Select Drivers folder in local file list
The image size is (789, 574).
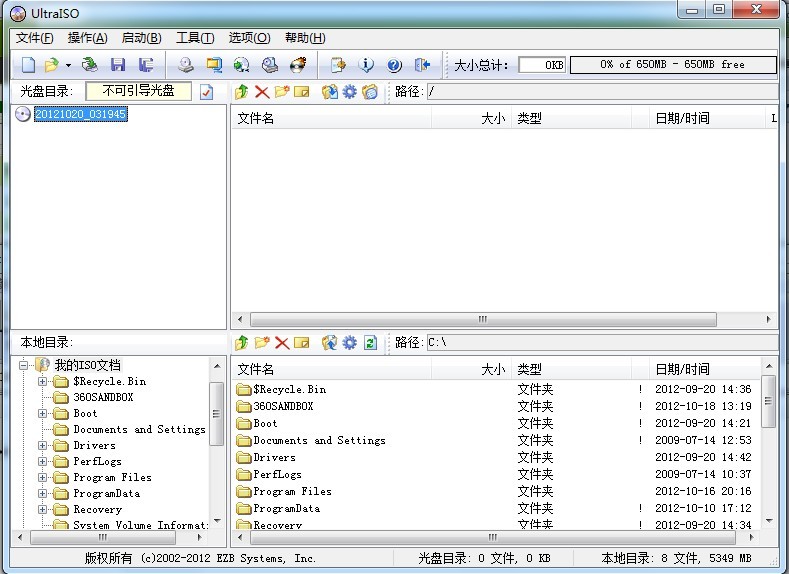[274, 457]
